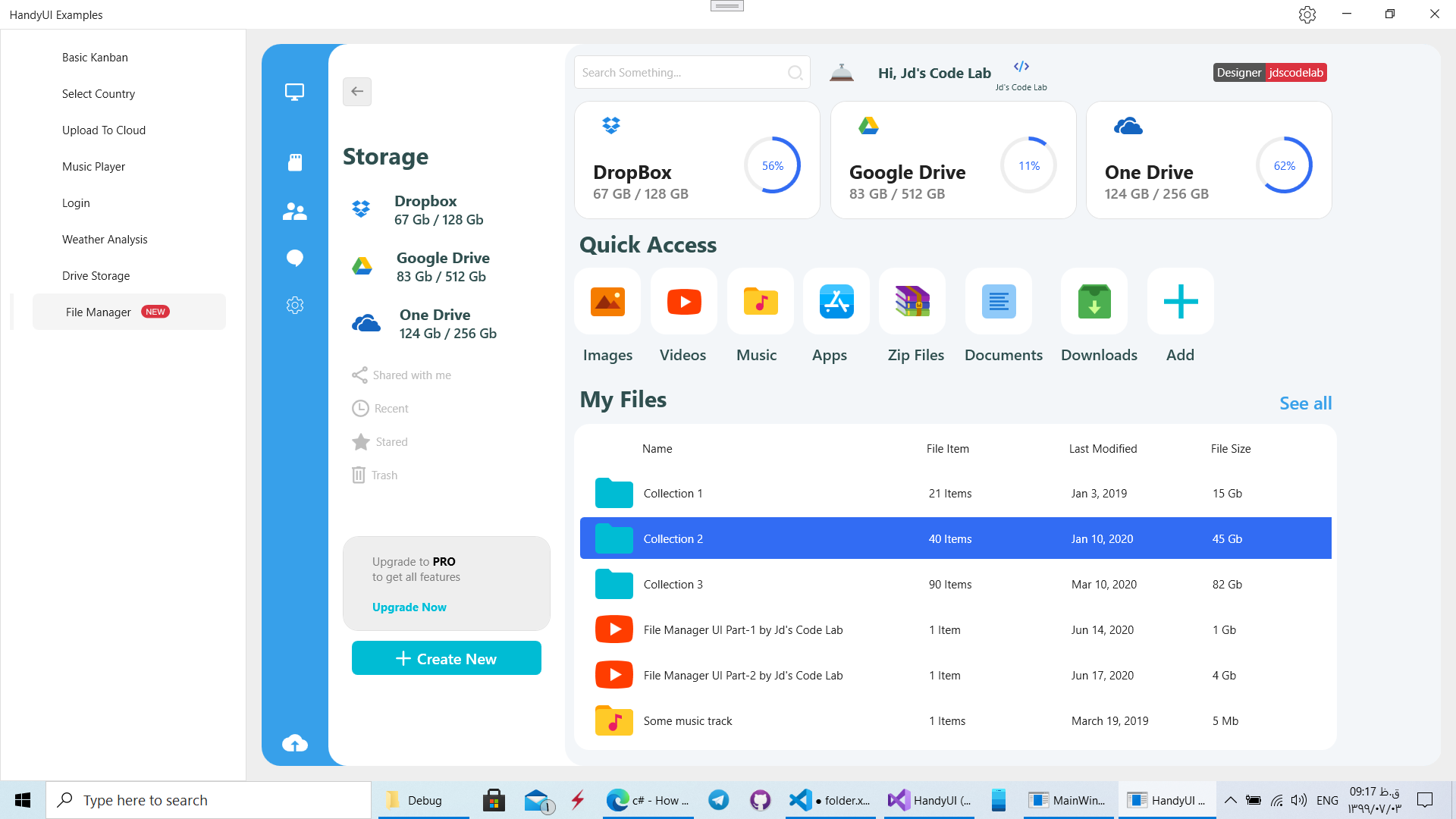The height and width of the screenshot is (819, 1456).
Task: Click the Add plus quick access icon
Action: click(1181, 301)
